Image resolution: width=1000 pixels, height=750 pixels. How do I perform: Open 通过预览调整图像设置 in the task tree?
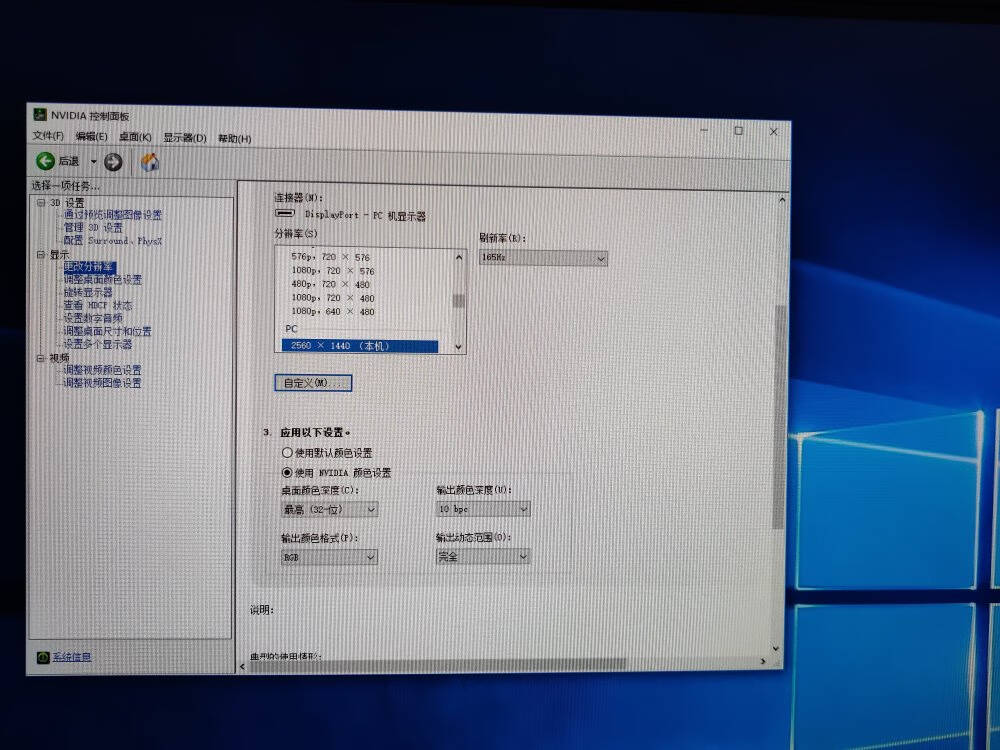[113, 215]
